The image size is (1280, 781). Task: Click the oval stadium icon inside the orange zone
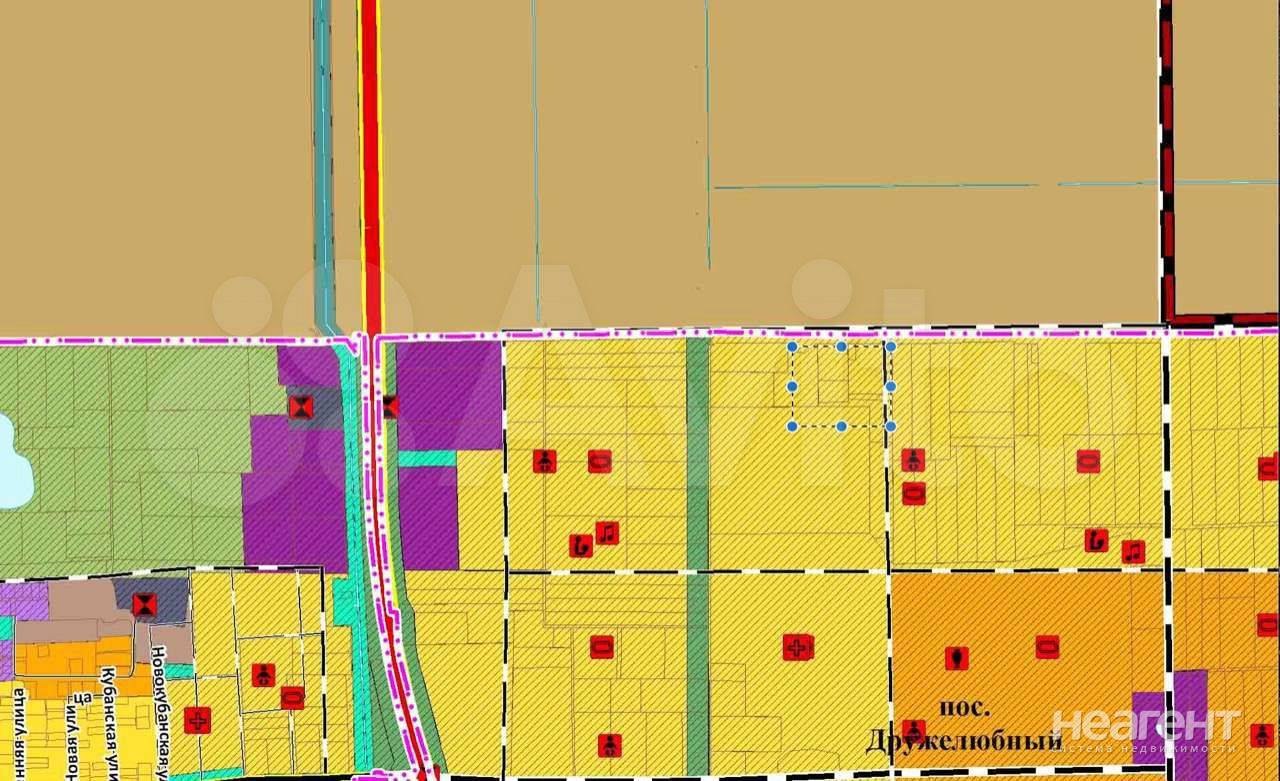coord(1047,647)
